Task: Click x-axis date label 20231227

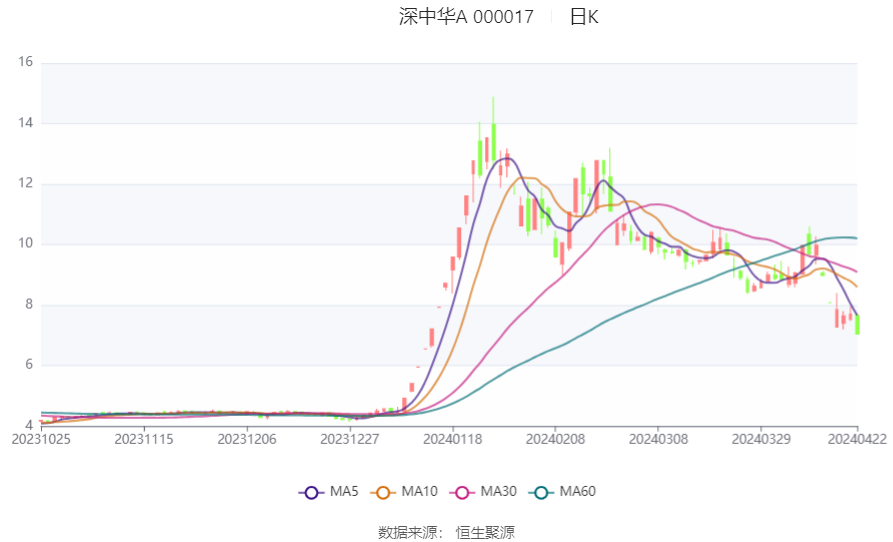Action: point(350,439)
